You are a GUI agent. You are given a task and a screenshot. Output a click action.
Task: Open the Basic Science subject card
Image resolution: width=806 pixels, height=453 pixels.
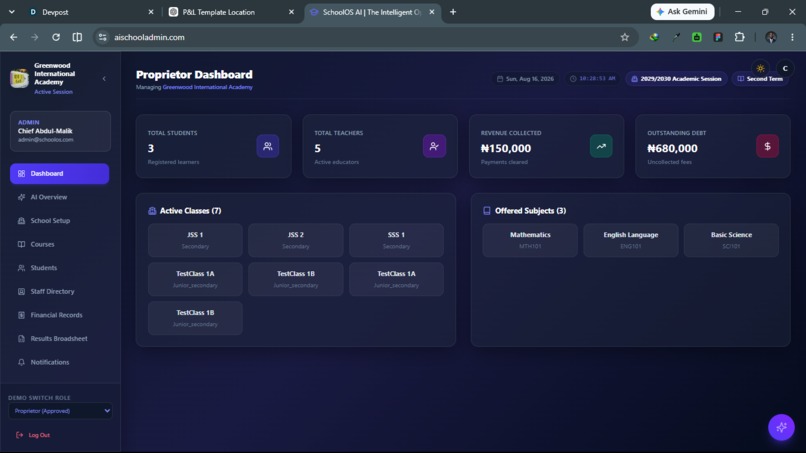click(x=731, y=240)
